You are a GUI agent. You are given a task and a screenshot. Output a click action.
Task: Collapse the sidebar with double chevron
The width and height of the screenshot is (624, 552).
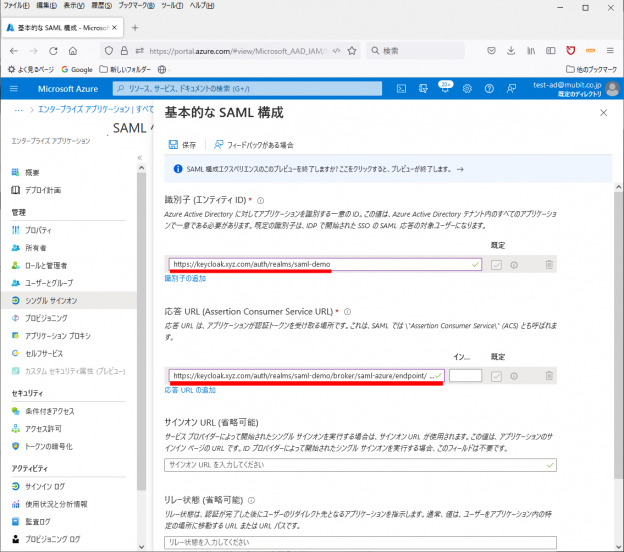[140, 158]
